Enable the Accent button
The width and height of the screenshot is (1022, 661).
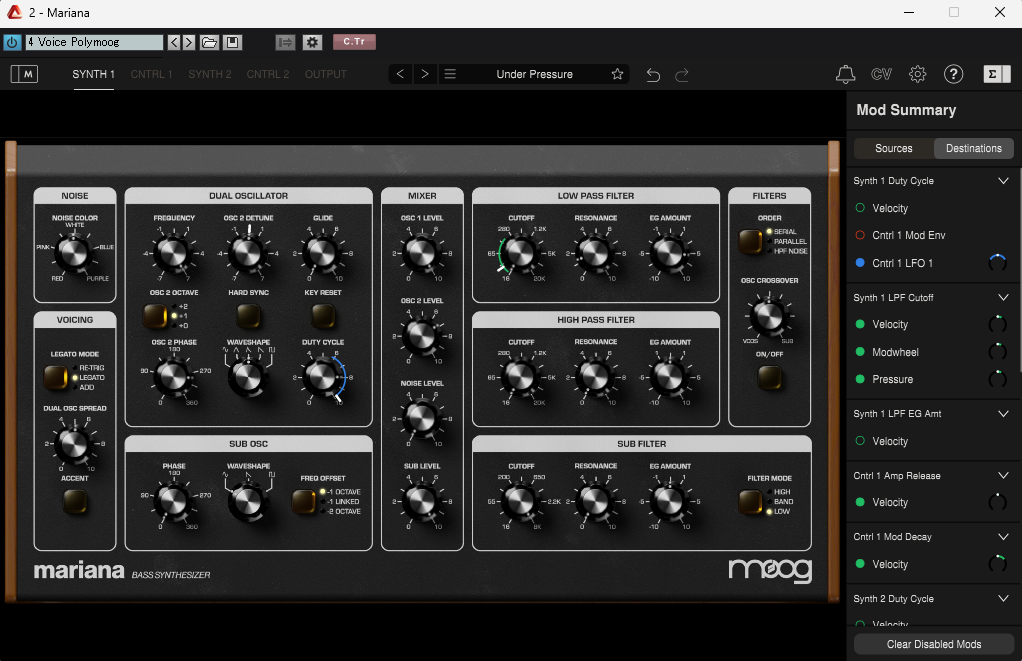(x=75, y=501)
